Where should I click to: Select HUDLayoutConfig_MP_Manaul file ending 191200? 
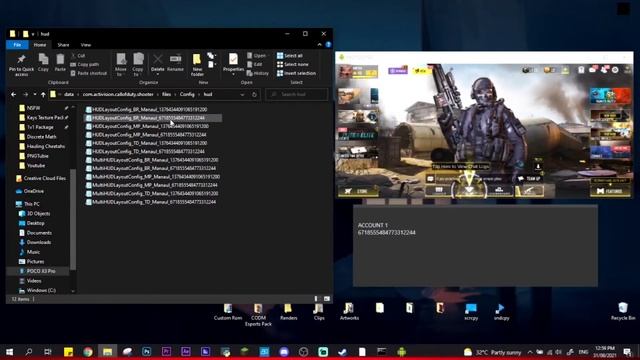tap(147, 126)
